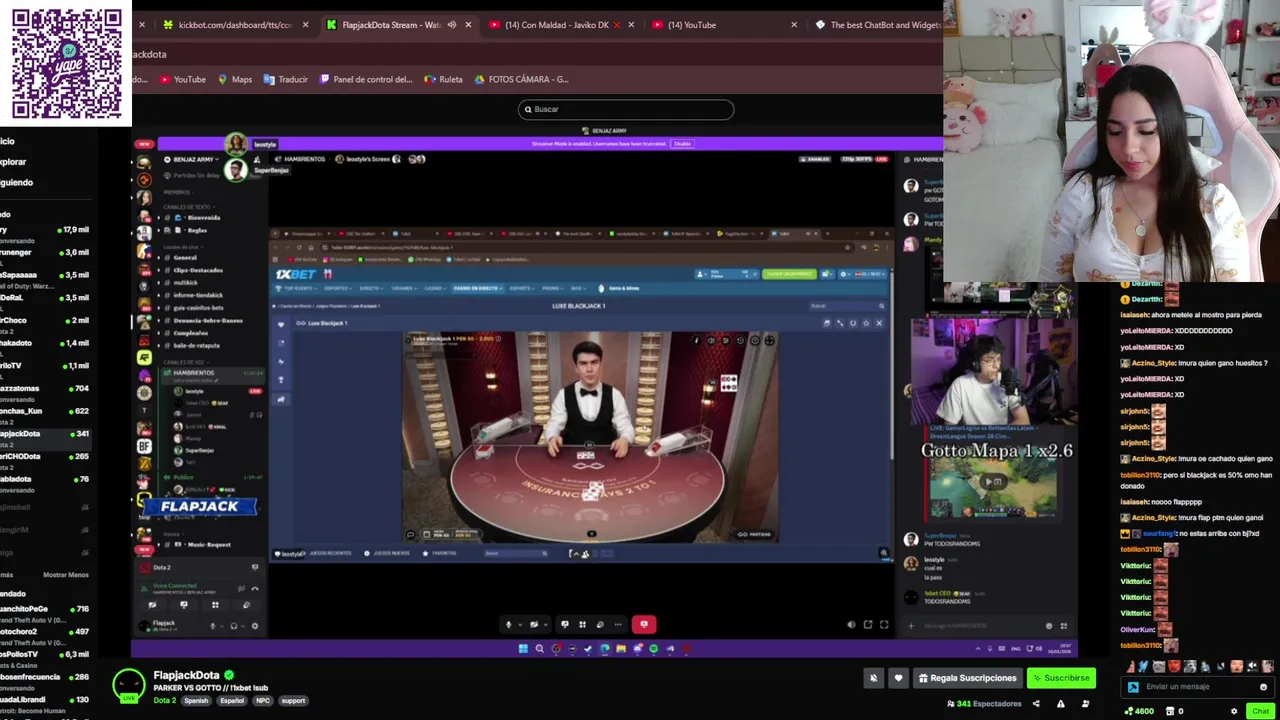Image resolution: width=1280 pixels, height=720 pixels.
Task: Open the Reglas channel in Discord
Action: (197, 230)
